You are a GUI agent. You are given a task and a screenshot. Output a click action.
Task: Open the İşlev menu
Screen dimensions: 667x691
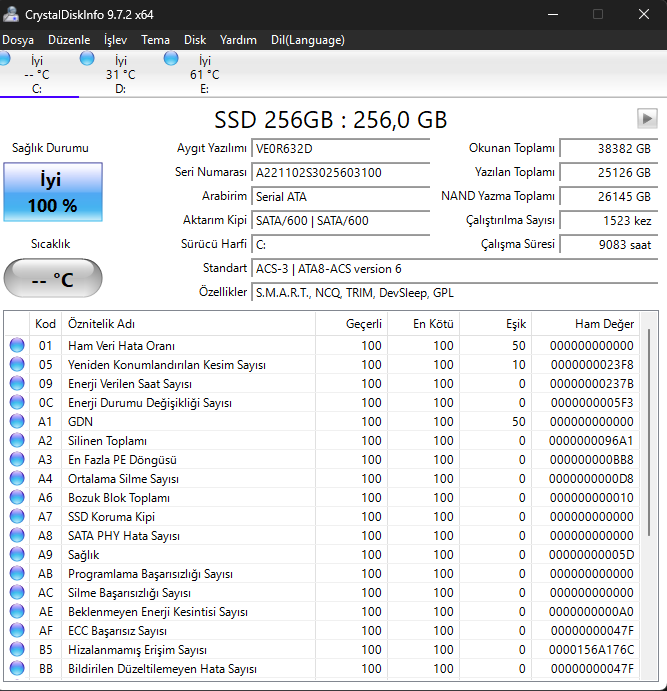tap(115, 40)
